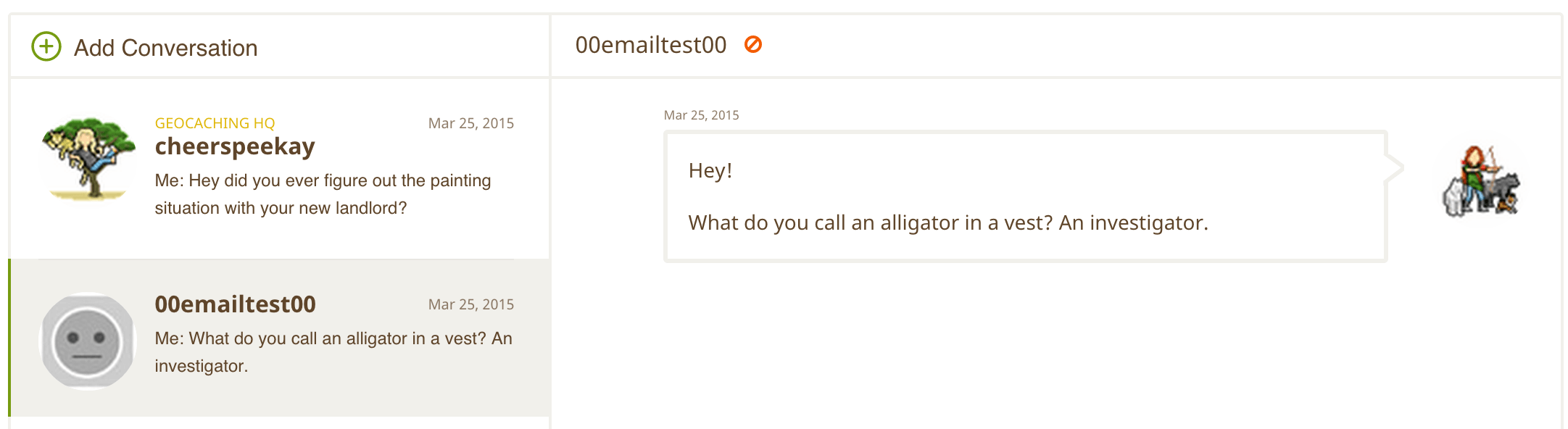The image size is (1568, 429).
Task: Open 00emailtest00 profile from conversation header
Action: coord(650,45)
